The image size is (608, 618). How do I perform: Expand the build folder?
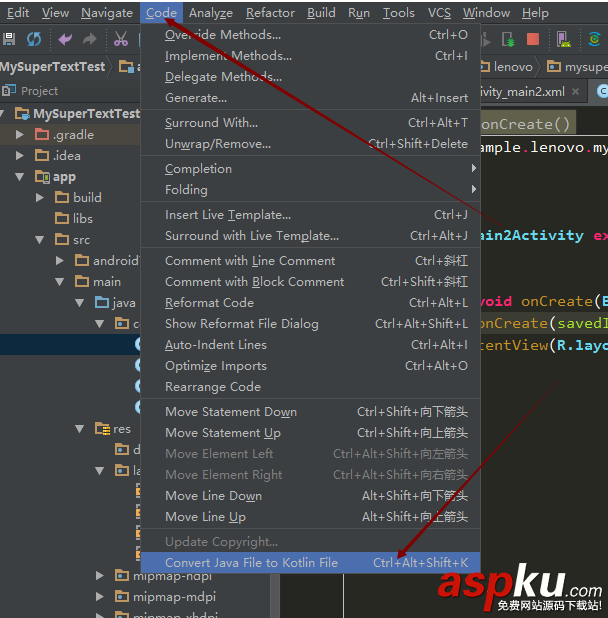39,197
